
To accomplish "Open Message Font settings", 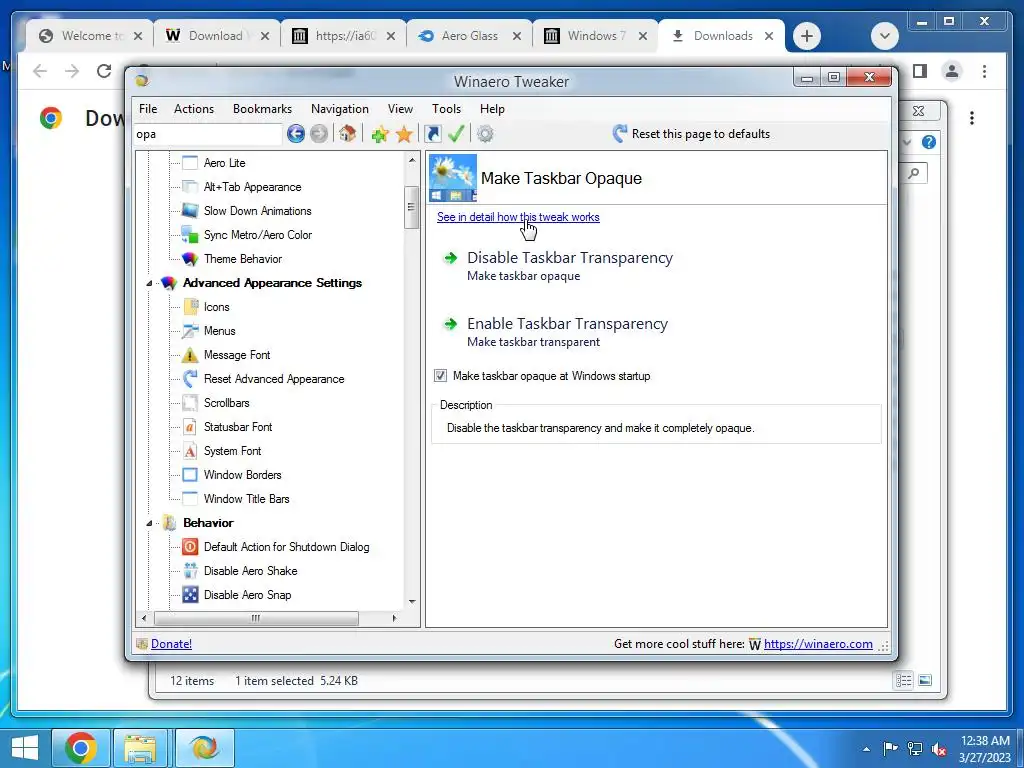I will (x=236, y=355).
